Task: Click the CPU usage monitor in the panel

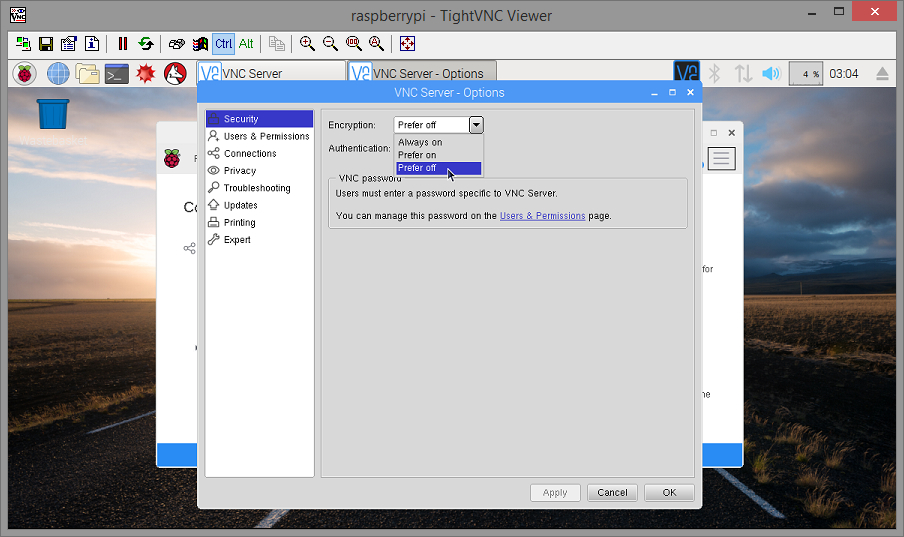Action: [805, 74]
